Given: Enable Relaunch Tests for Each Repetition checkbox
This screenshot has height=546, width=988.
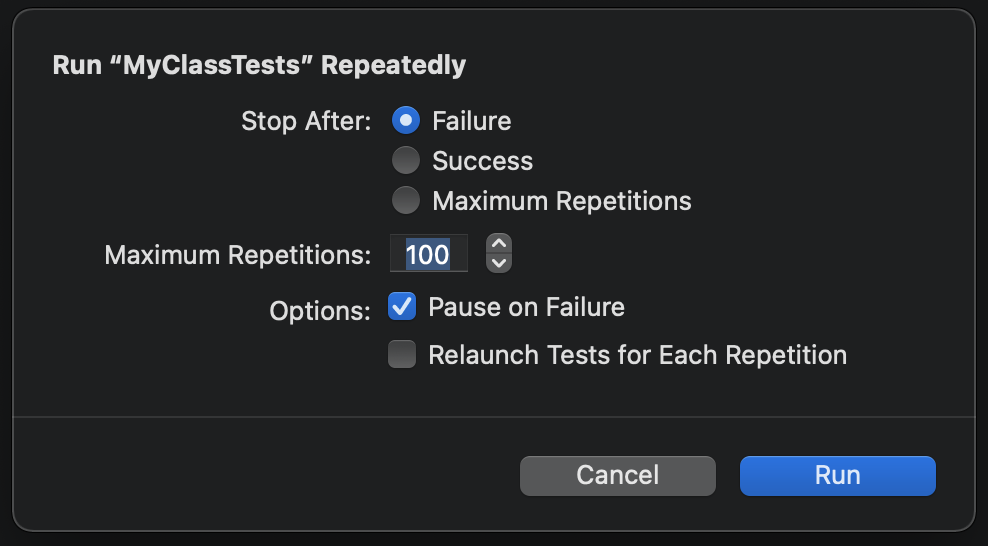Looking at the screenshot, I should click(402, 355).
